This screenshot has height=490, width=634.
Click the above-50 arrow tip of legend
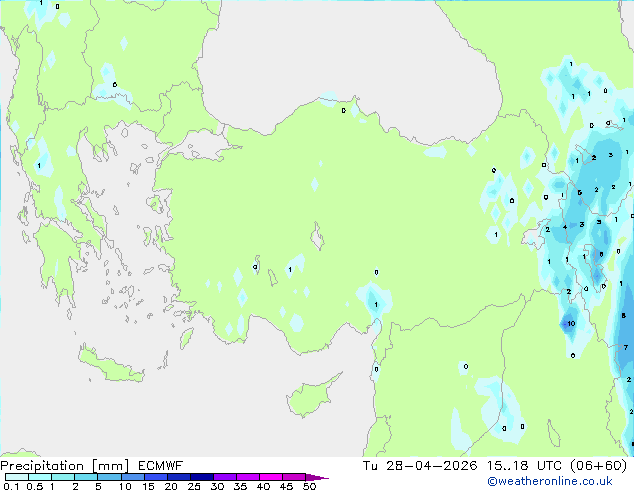[317, 477]
